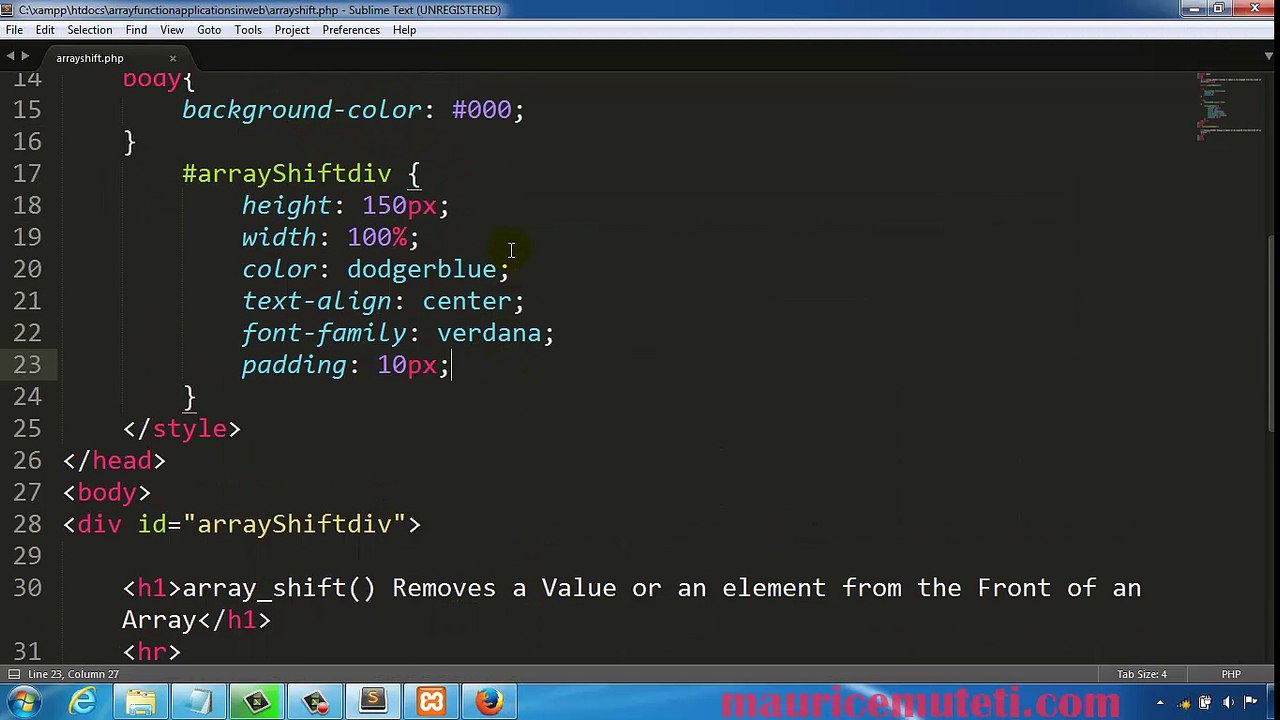1280x720 pixels.
Task: Open the Tools menu
Action: pyautogui.click(x=248, y=30)
